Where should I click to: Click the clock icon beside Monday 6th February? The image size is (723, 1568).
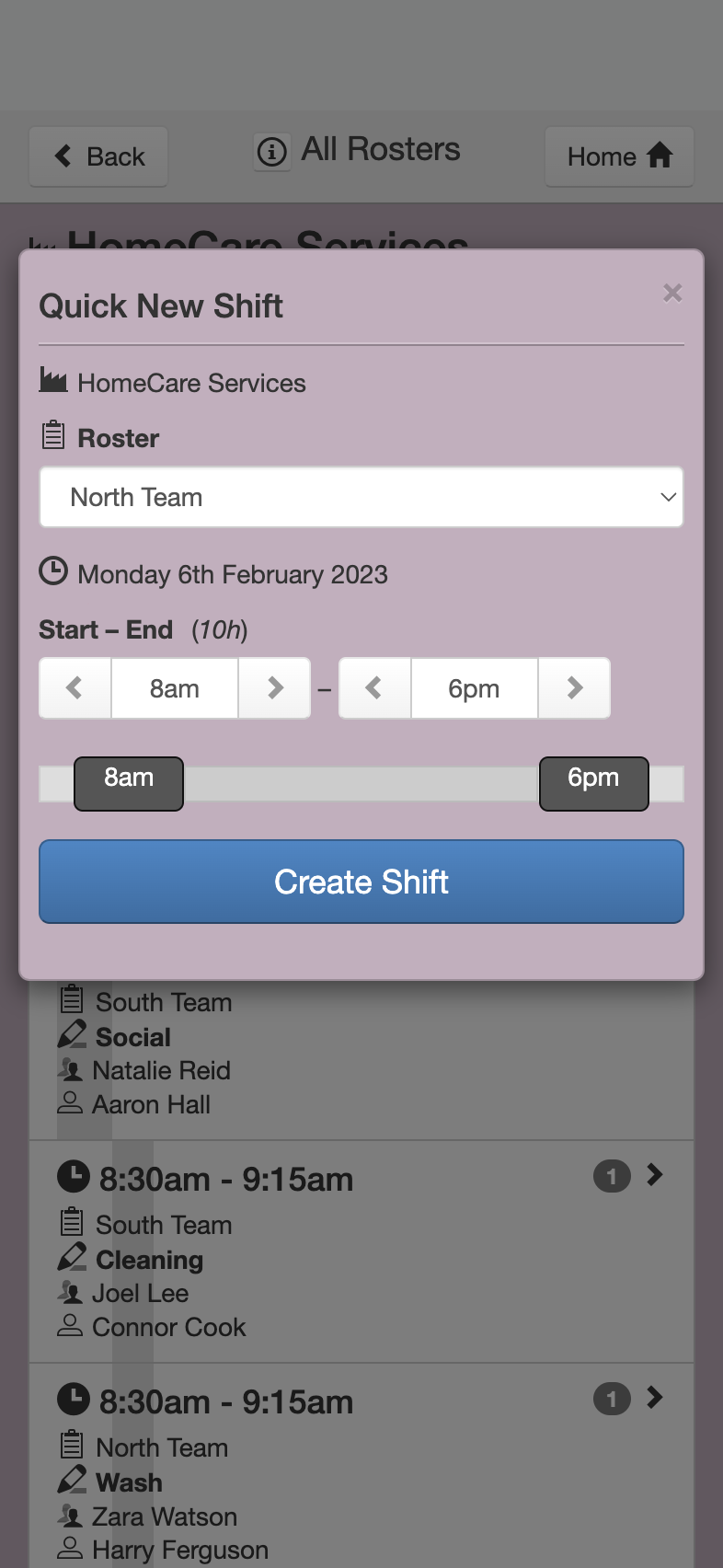(x=53, y=571)
